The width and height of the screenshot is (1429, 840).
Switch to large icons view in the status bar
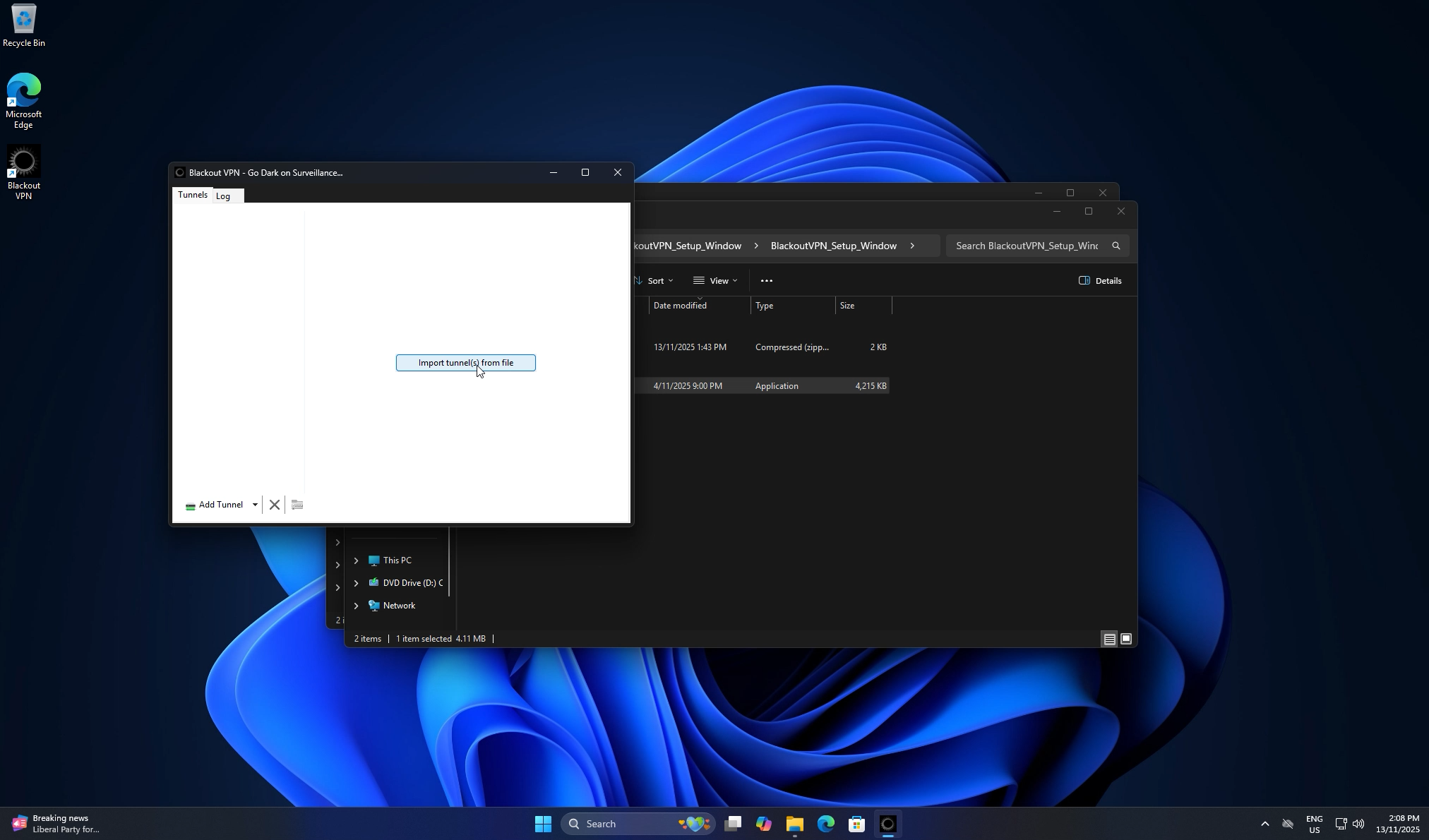[x=1125, y=639]
